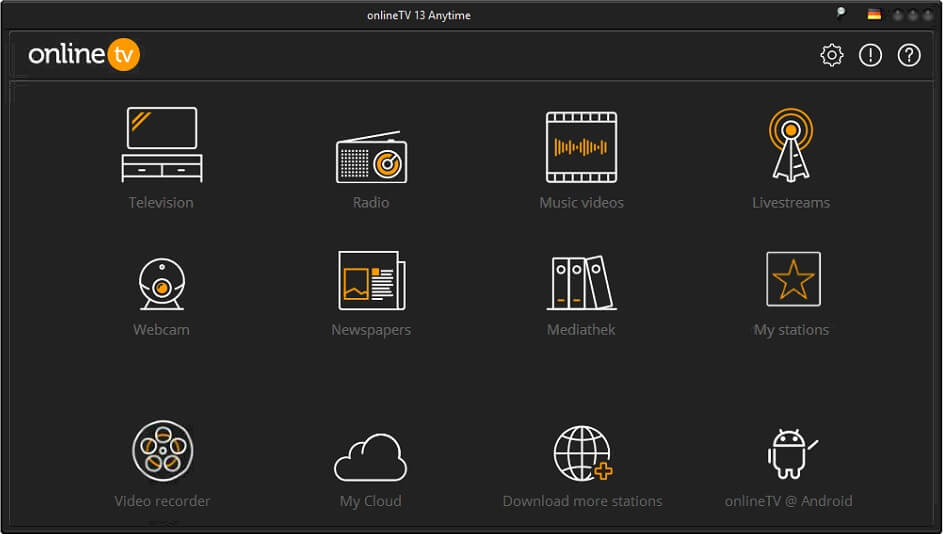Browse Newspapers
The height and width of the screenshot is (534, 943).
371,281
